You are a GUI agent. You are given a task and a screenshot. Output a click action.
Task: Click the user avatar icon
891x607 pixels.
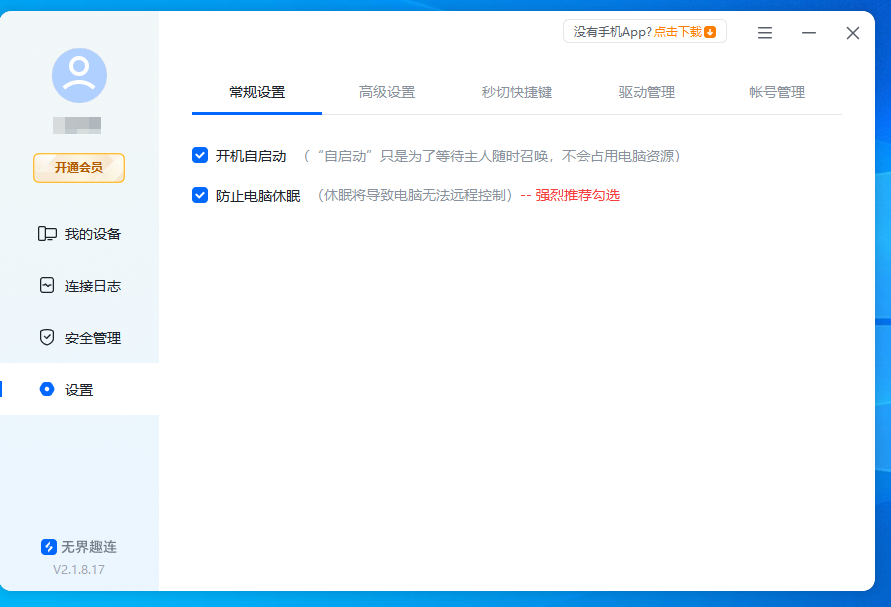point(78,74)
